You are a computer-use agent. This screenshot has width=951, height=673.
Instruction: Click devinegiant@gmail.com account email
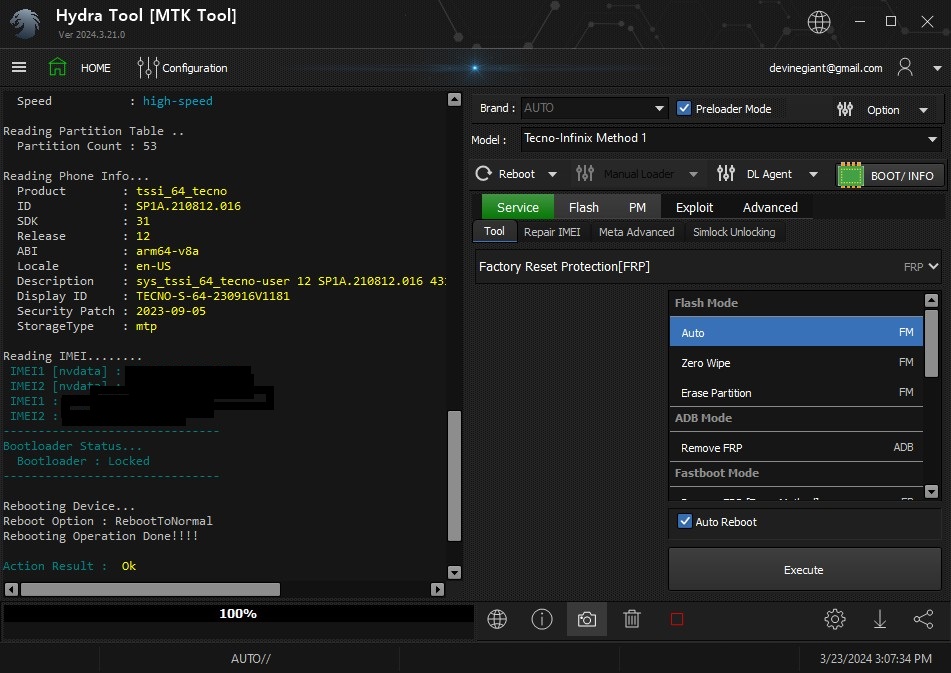click(x=825, y=68)
